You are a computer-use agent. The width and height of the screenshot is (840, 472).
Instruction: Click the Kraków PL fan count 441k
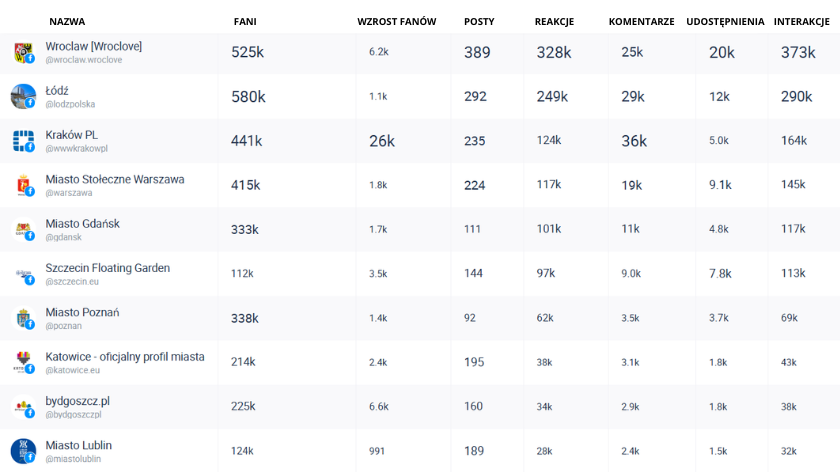tap(246, 141)
